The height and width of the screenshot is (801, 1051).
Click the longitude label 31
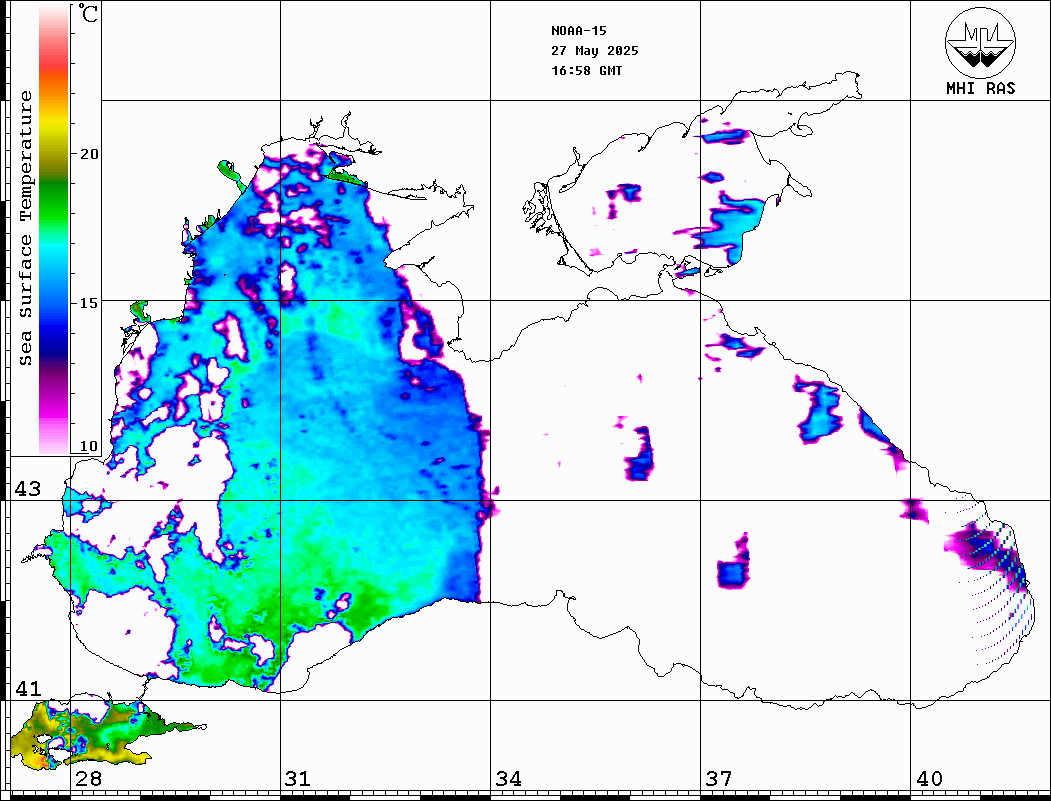pyautogui.click(x=298, y=778)
